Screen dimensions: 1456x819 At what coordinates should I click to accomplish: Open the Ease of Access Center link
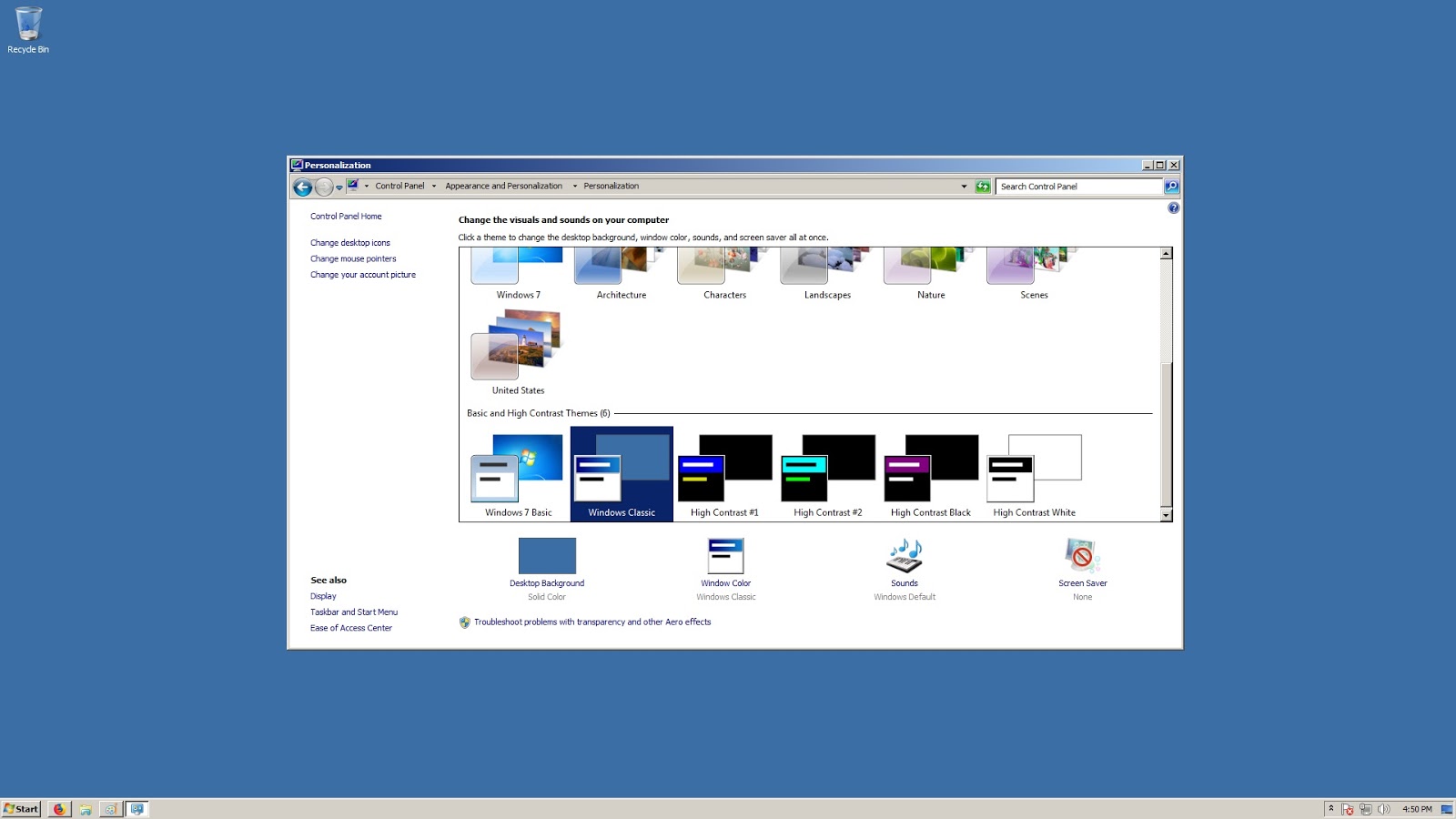point(351,628)
